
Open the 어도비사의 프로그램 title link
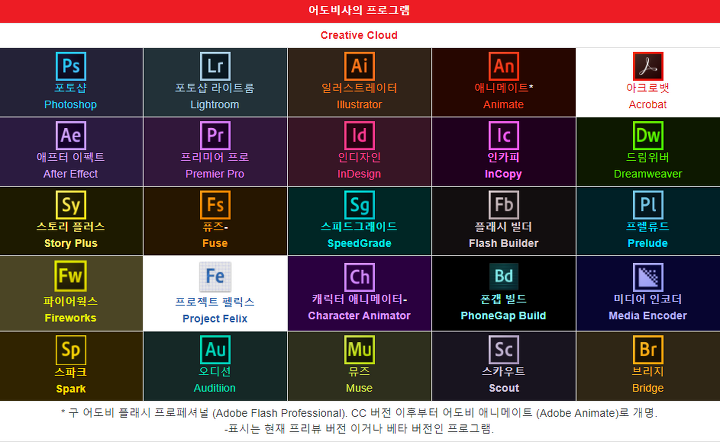pyautogui.click(x=359, y=10)
